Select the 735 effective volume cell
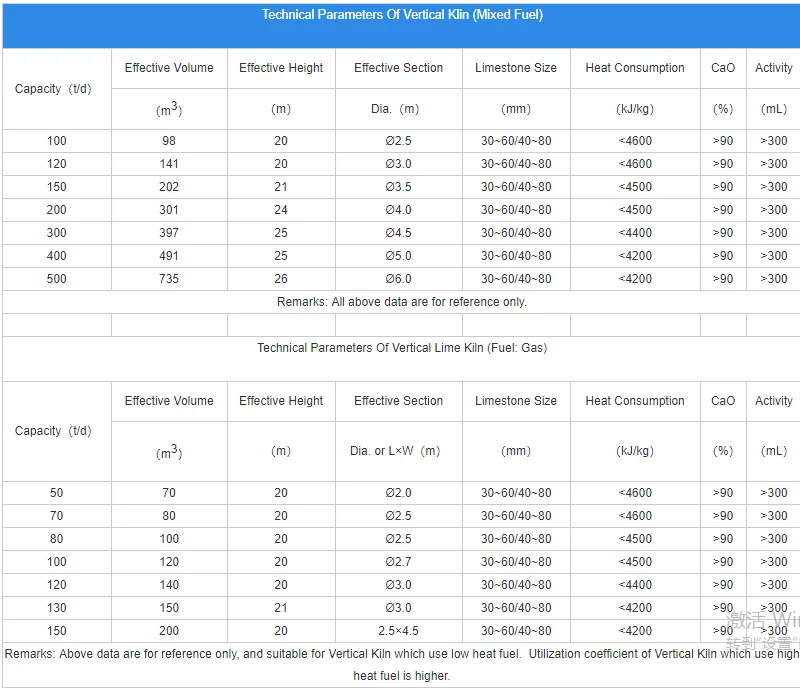The image size is (800, 691). pos(169,279)
